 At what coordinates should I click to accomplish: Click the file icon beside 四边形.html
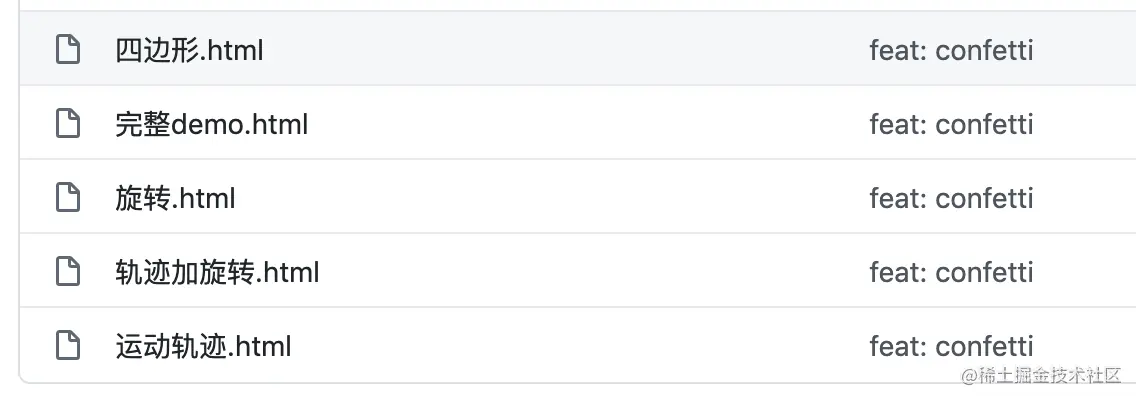click(x=68, y=50)
